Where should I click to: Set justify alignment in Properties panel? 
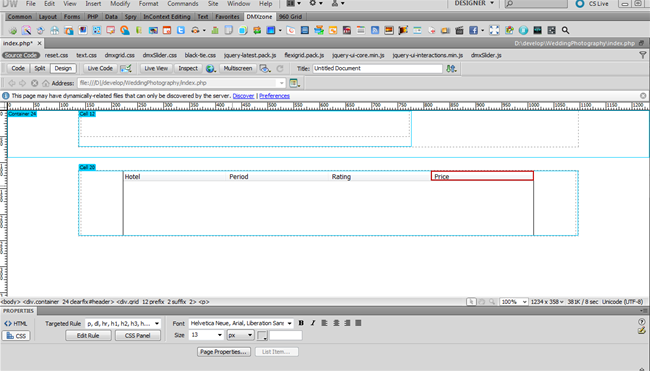[358, 323]
